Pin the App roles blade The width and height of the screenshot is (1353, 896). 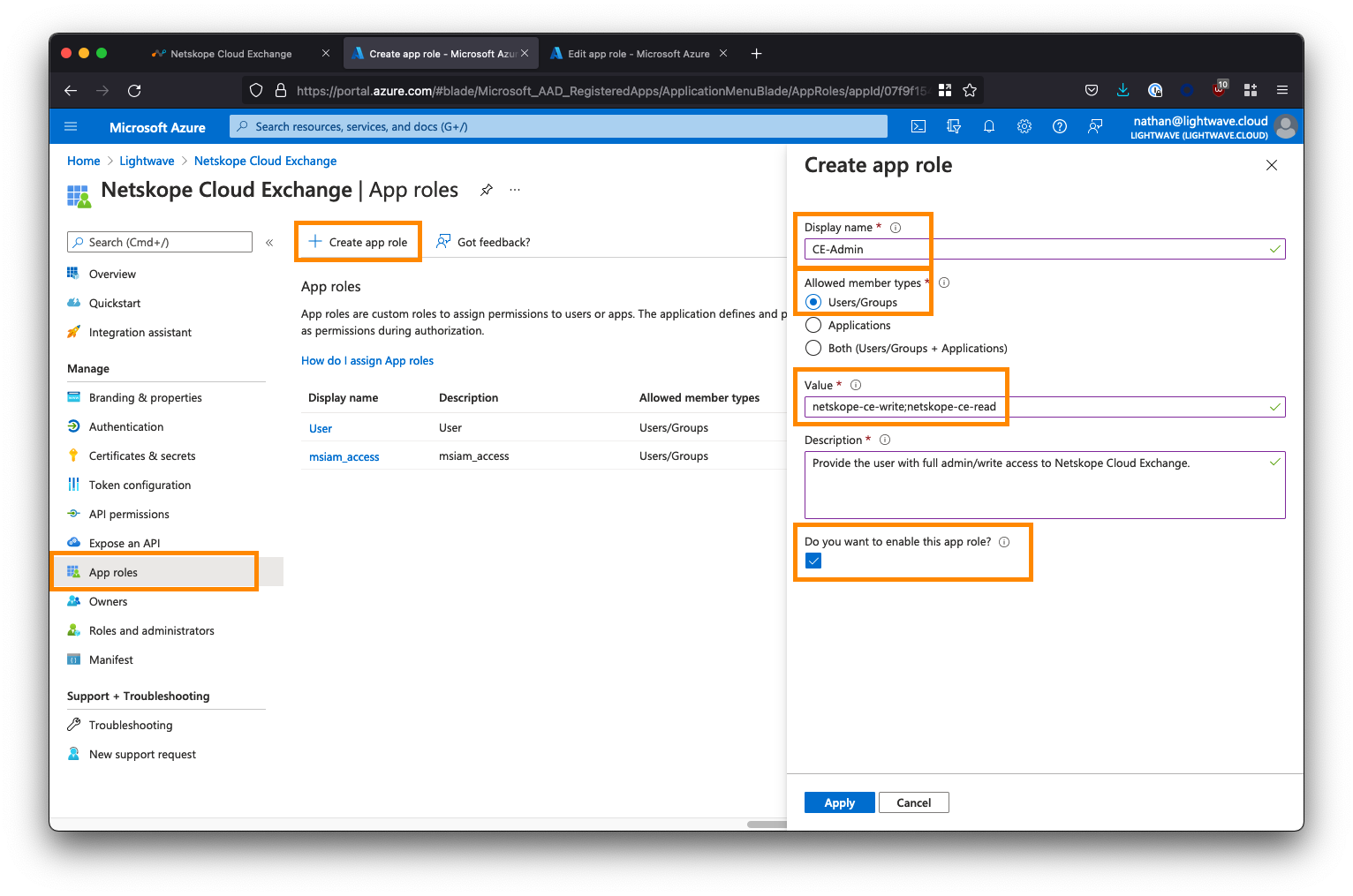point(487,190)
